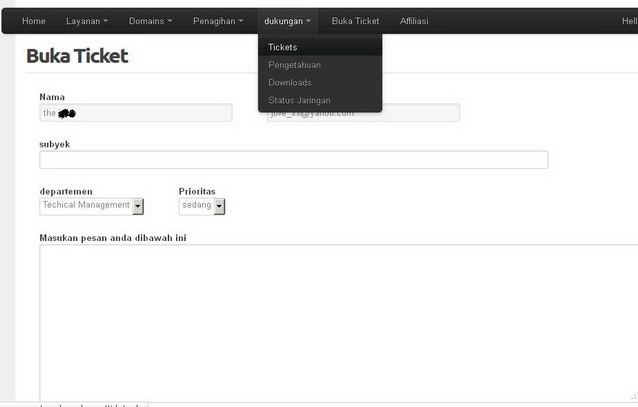Click Buka Ticket in navigation bar
This screenshot has width=638, height=407.
355,21
